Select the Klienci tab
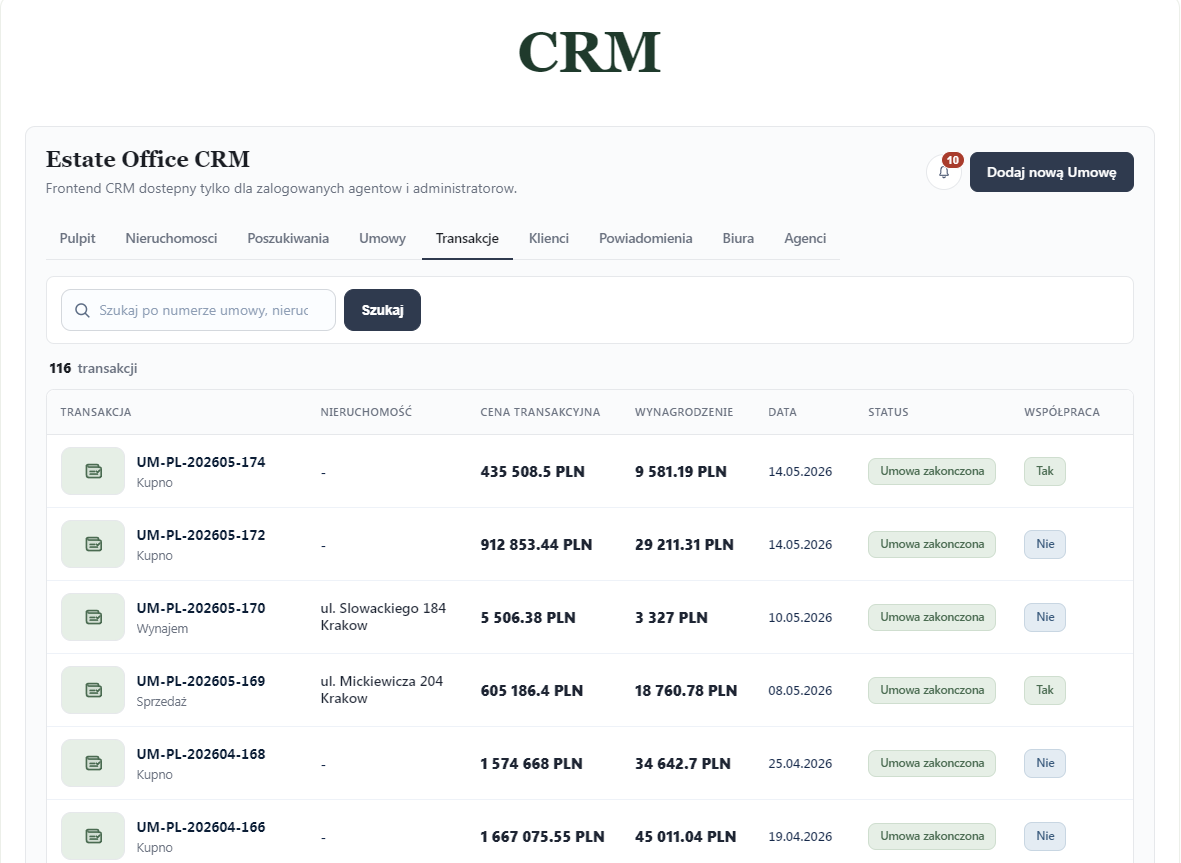Image resolution: width=1181 pixels, height=863 pixels. click(548, 239)
